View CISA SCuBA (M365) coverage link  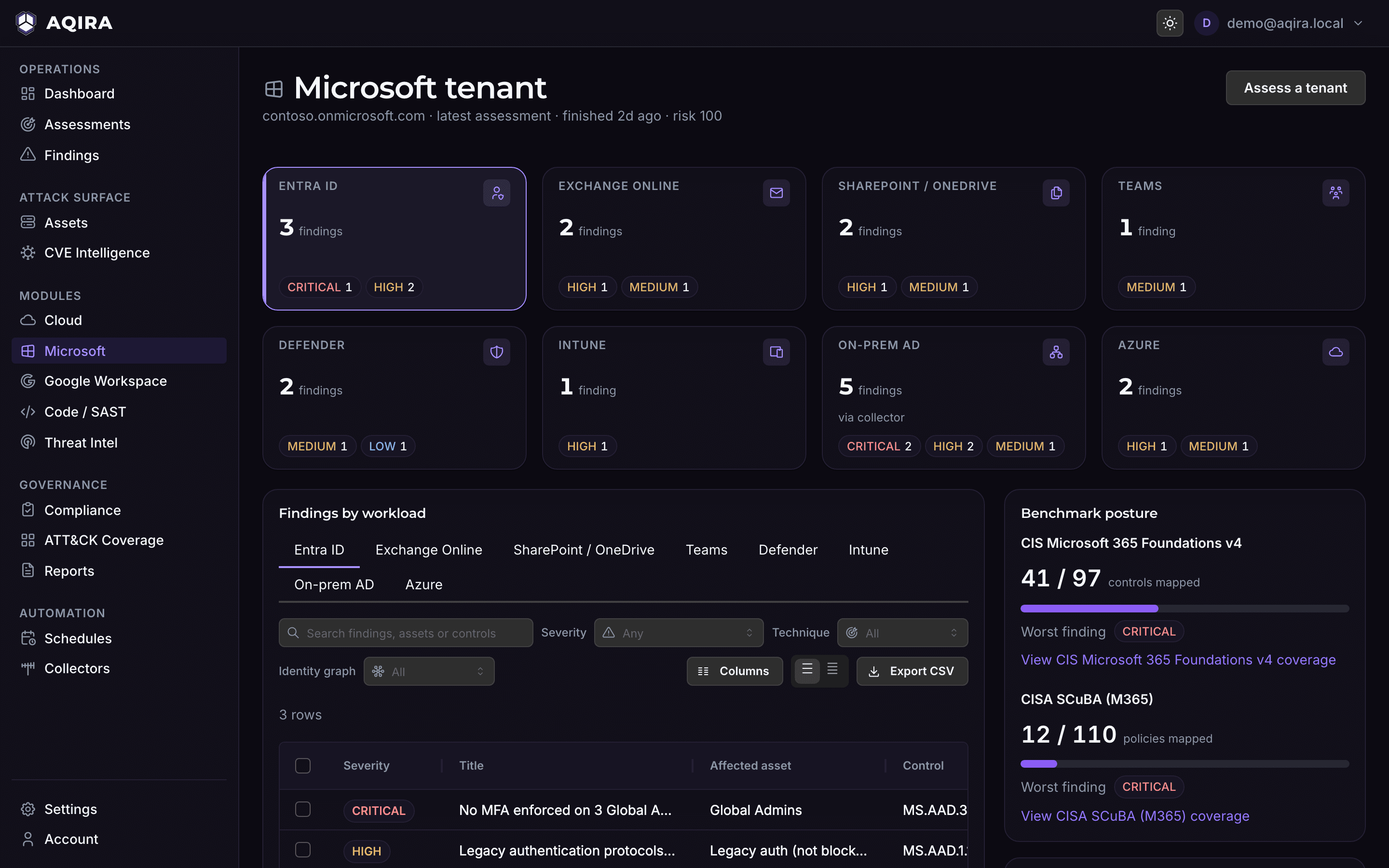[x=1135, y=816]
